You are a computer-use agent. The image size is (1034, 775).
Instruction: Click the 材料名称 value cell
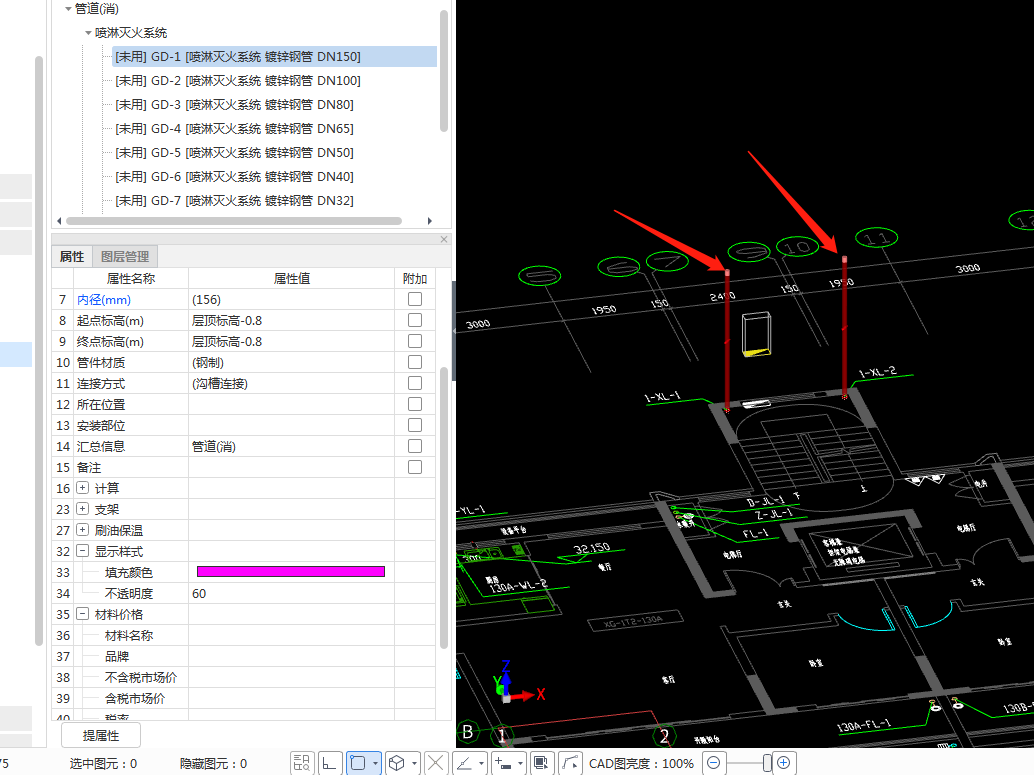291,635
